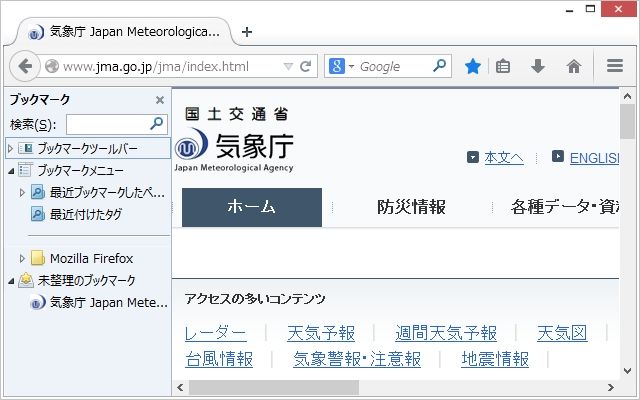The width and height of the screenshot is (640, 400).
Task: Click the arrow icon beside ENGLISH
Action: pos(558,156)
